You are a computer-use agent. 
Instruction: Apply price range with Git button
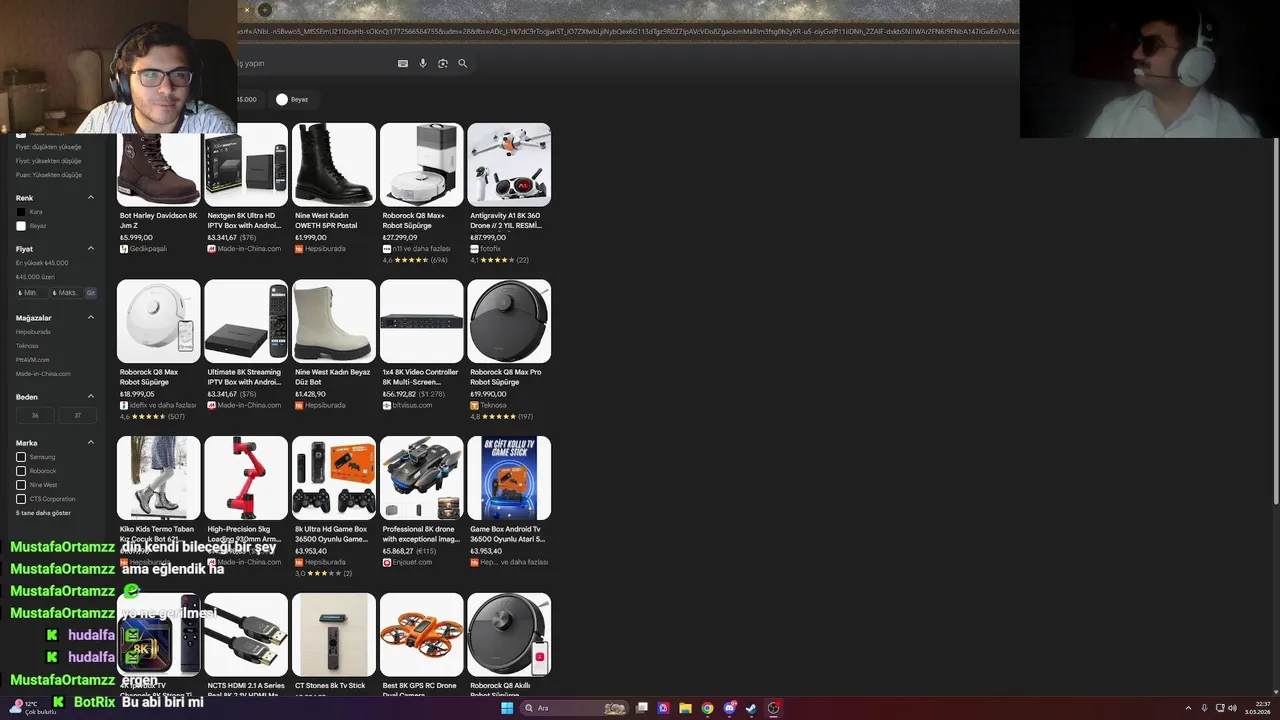(91, 293)
